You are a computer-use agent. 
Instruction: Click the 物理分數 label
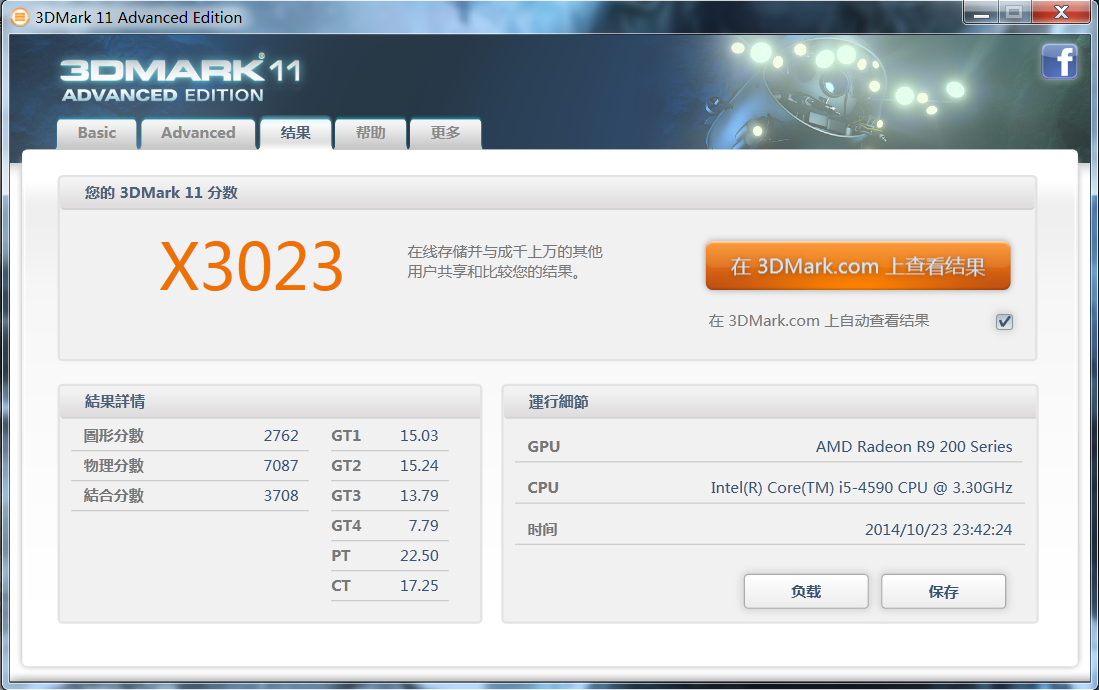[114, 466]
